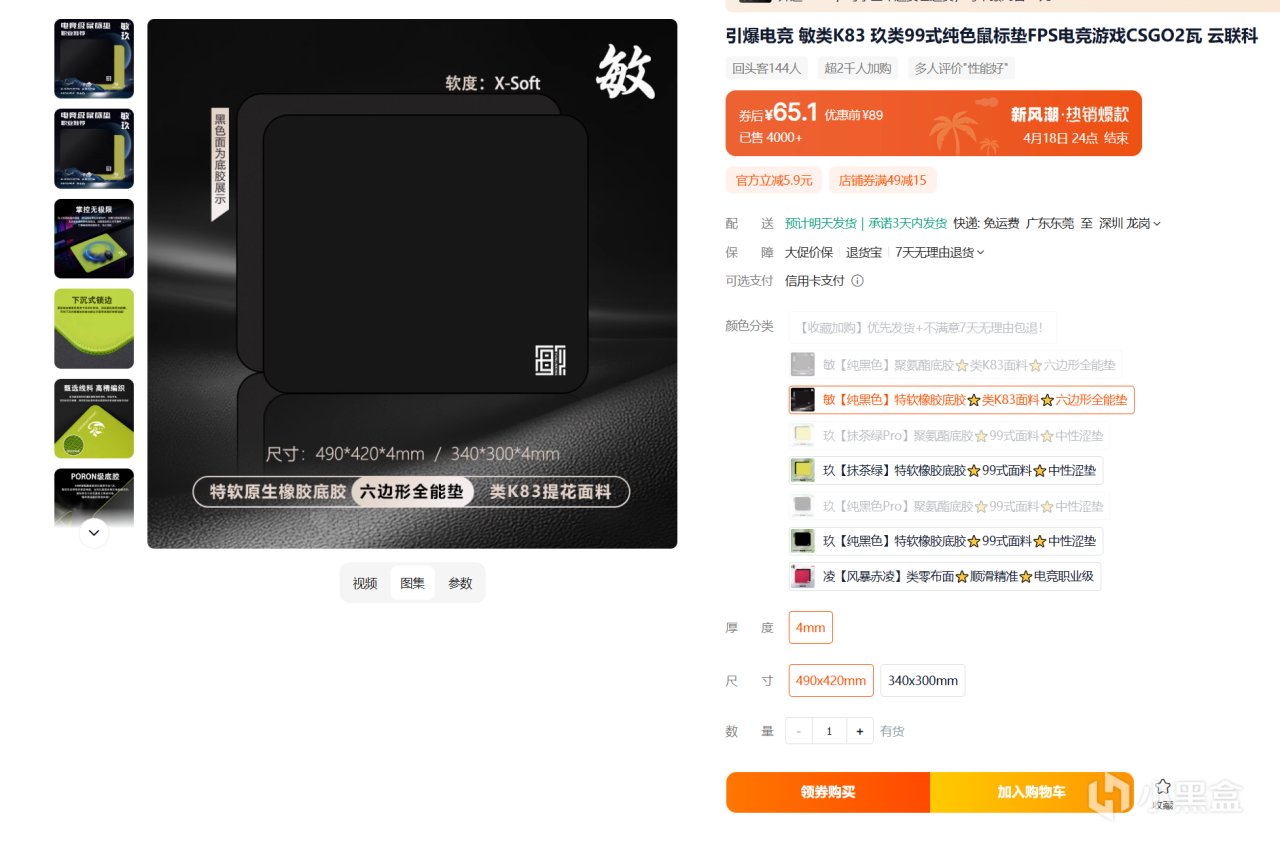Screen dimensions: 1280x842
Task: Pick the 玖【纯黑色Pro】聚氨酯底胶 option
Action: click(x=949, y=505)
